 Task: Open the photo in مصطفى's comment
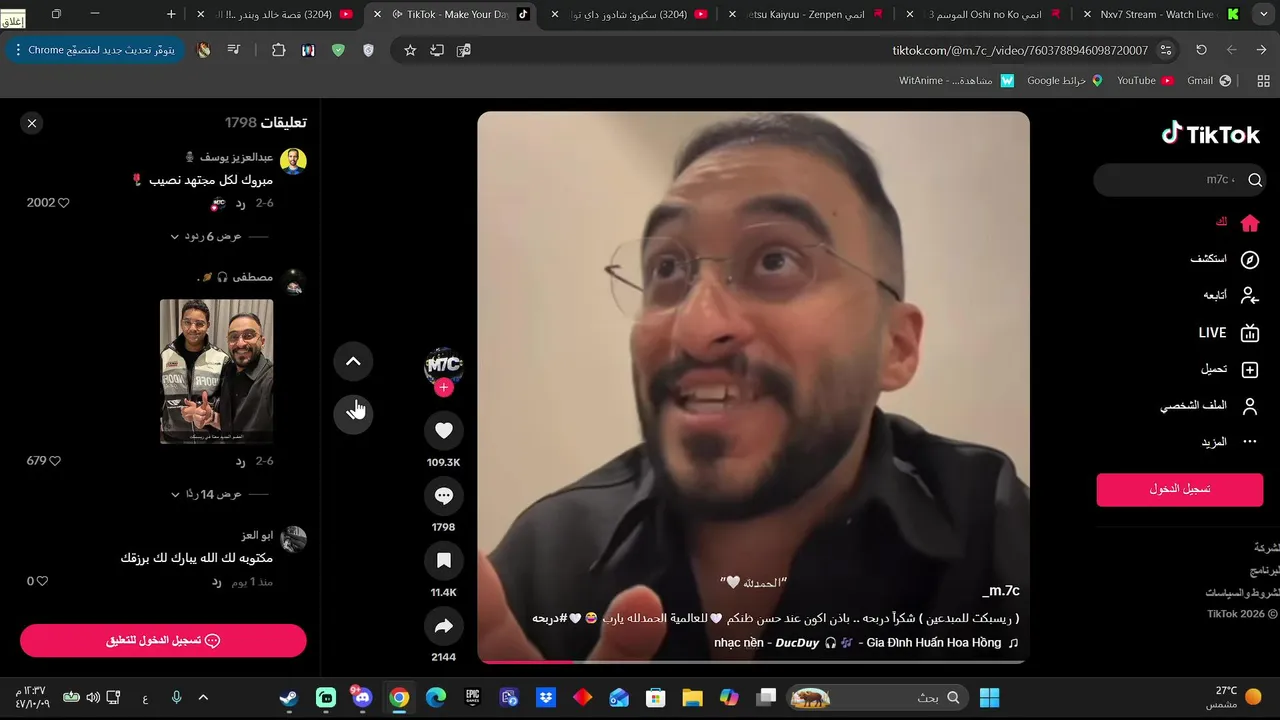point(216,371)
